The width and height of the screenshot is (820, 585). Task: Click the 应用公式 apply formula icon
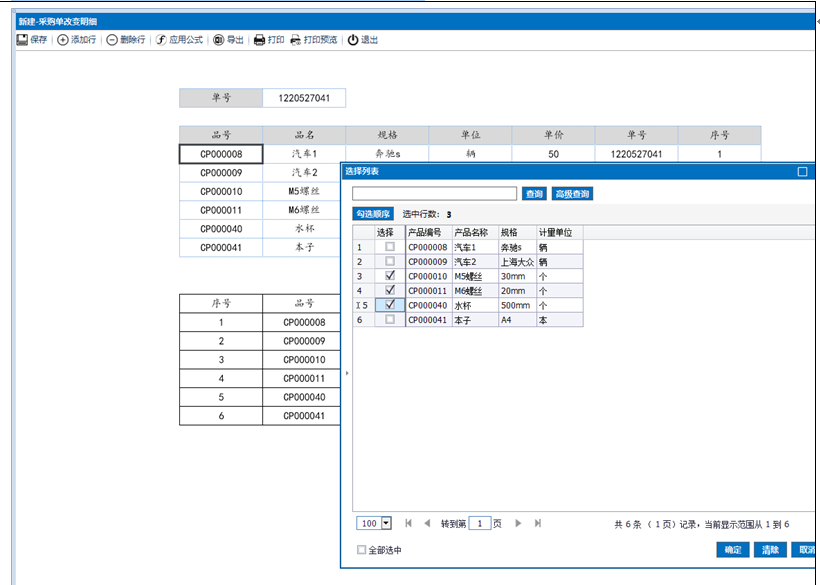pos(161,40)
